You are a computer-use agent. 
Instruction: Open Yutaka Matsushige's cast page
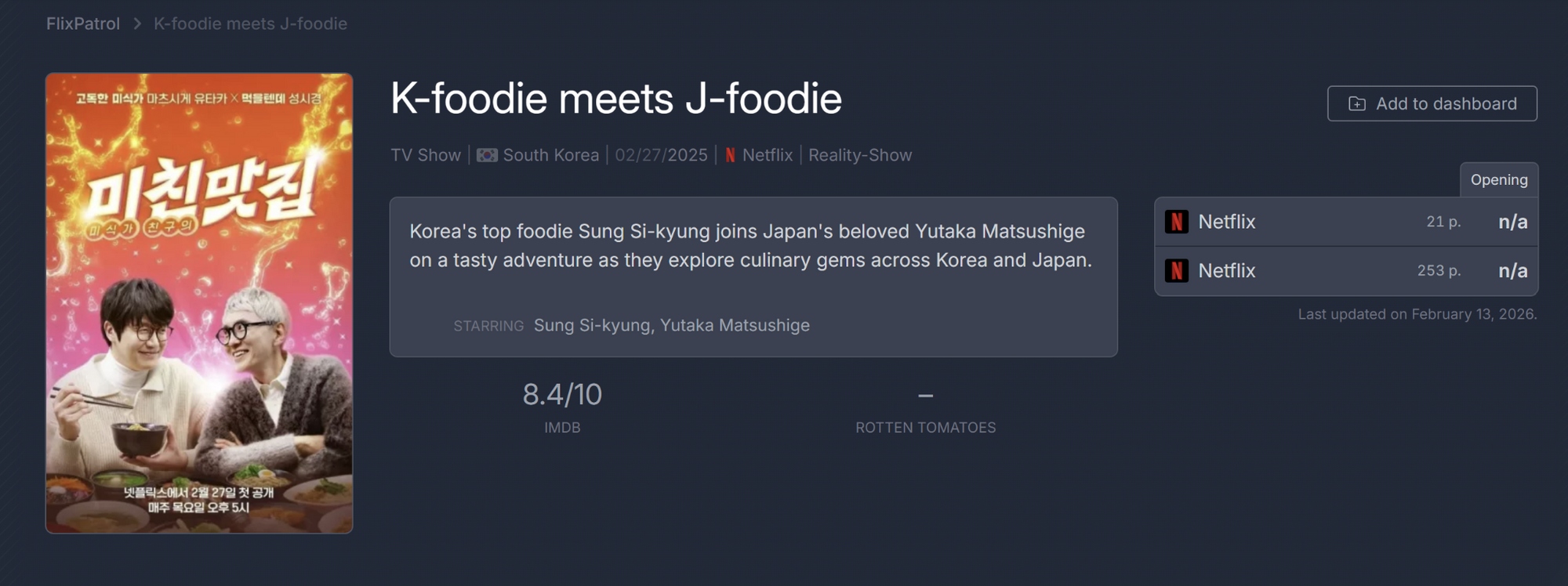click(x=735, y=325)
